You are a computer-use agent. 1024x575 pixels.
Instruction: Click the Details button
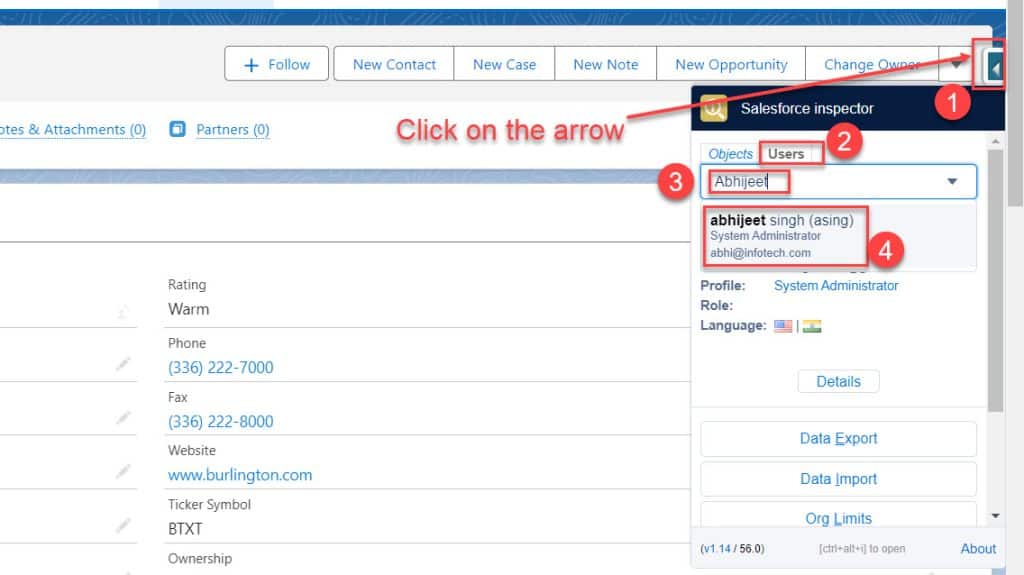pyautogui.click(x=839, y=382)
